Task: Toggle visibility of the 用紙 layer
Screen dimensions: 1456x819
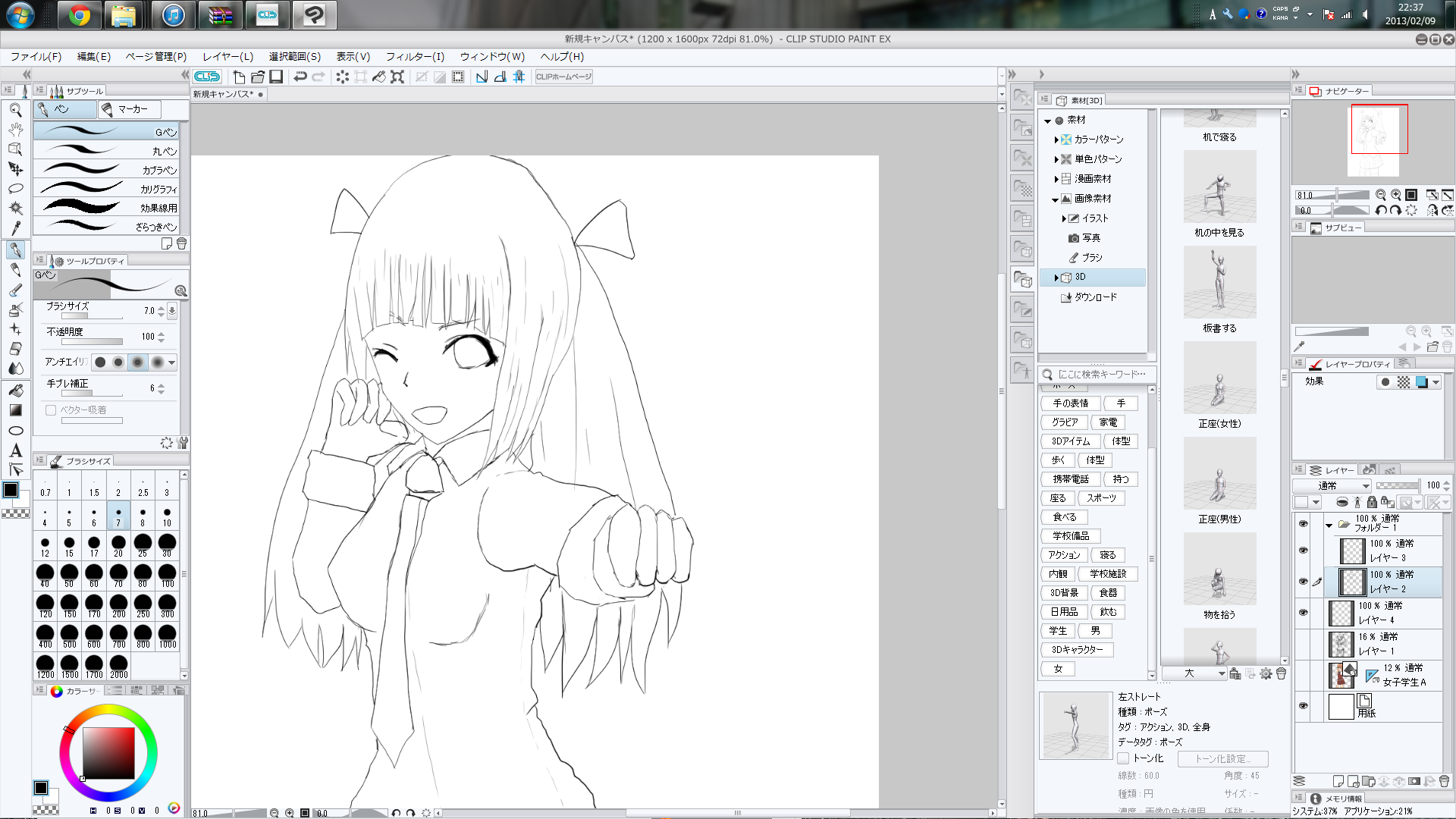Action: [1303, 706]
